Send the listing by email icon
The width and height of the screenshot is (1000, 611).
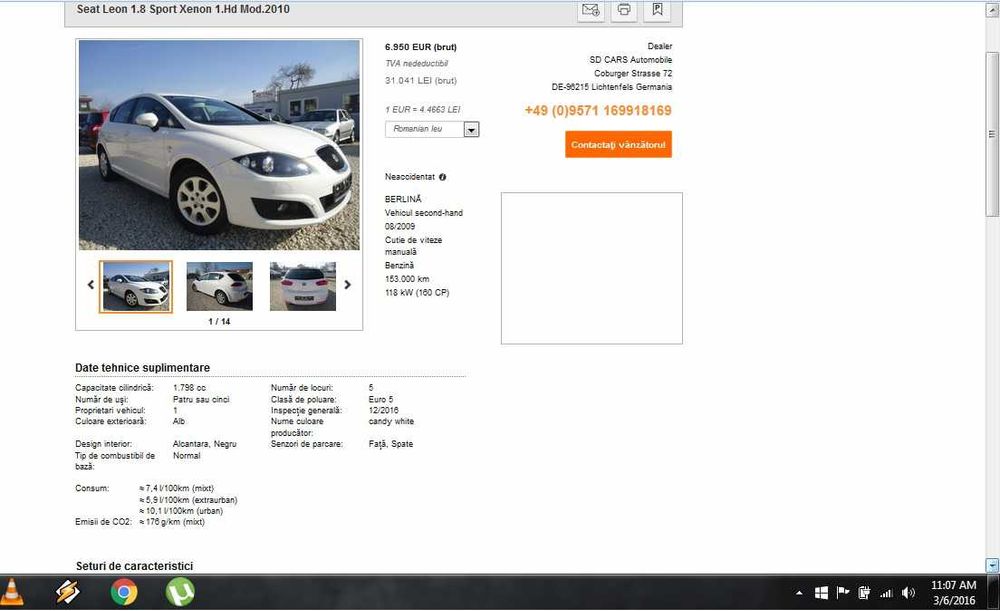[x=591, y=10]
